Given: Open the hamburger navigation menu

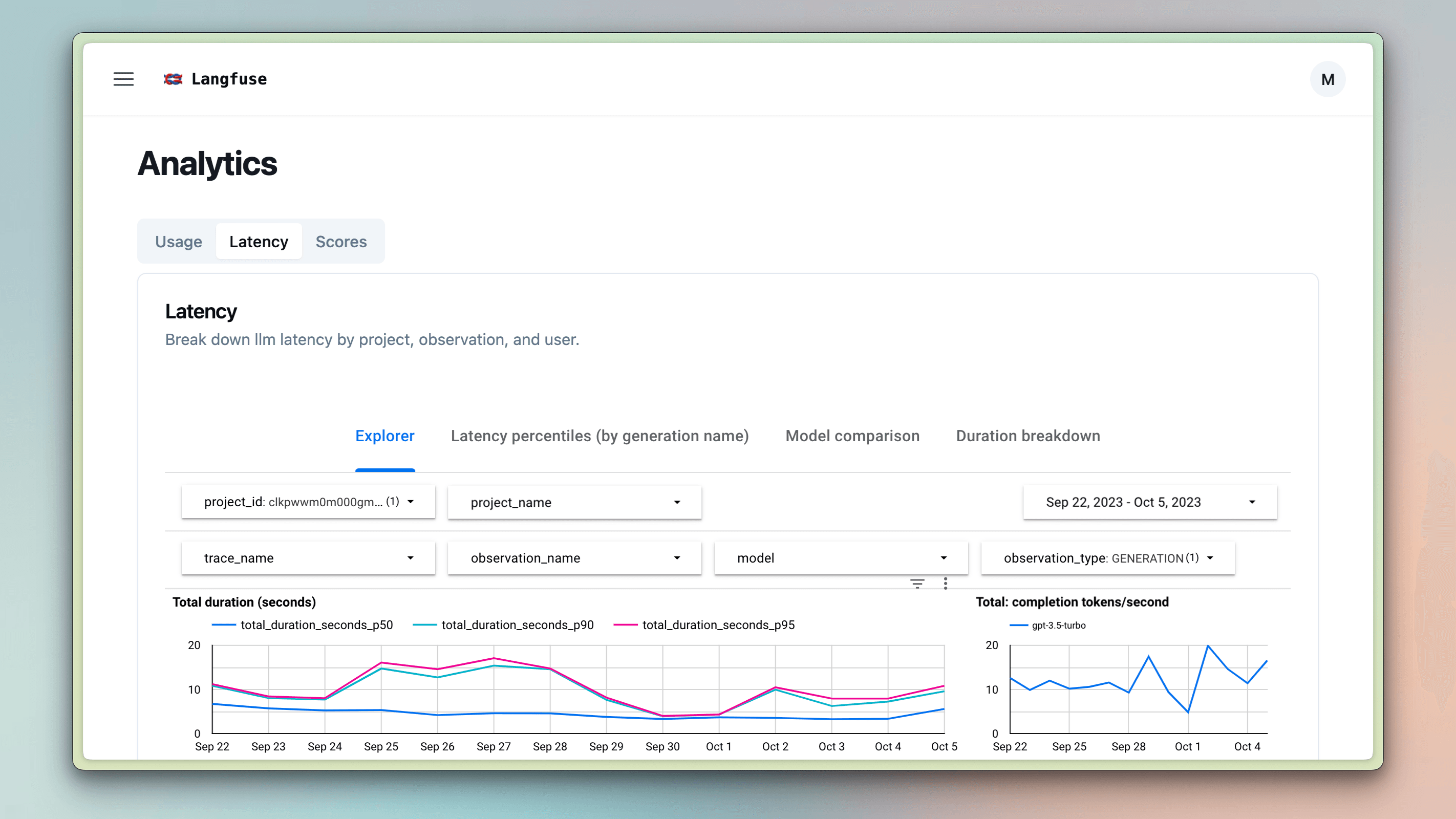Looking at the screenshot, I should click(x=123, y=79).
